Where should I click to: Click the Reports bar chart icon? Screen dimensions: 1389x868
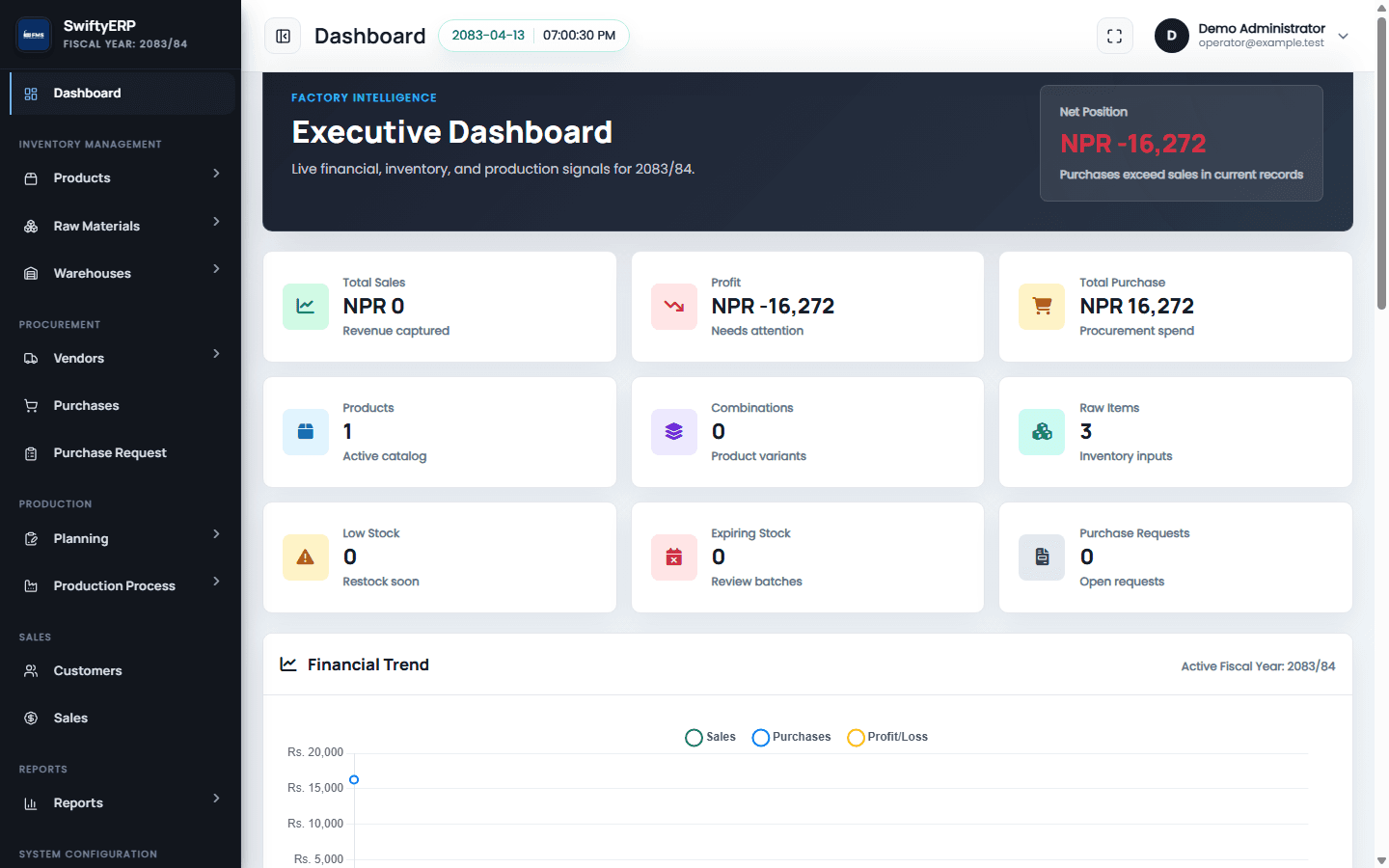[x=31, y=803]
